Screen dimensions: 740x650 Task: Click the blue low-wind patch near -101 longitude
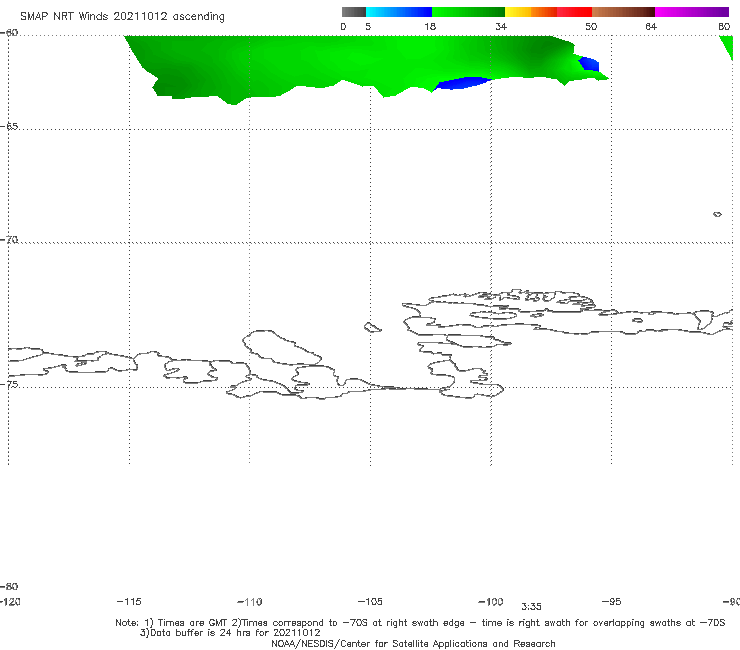[x=462, y=84]
